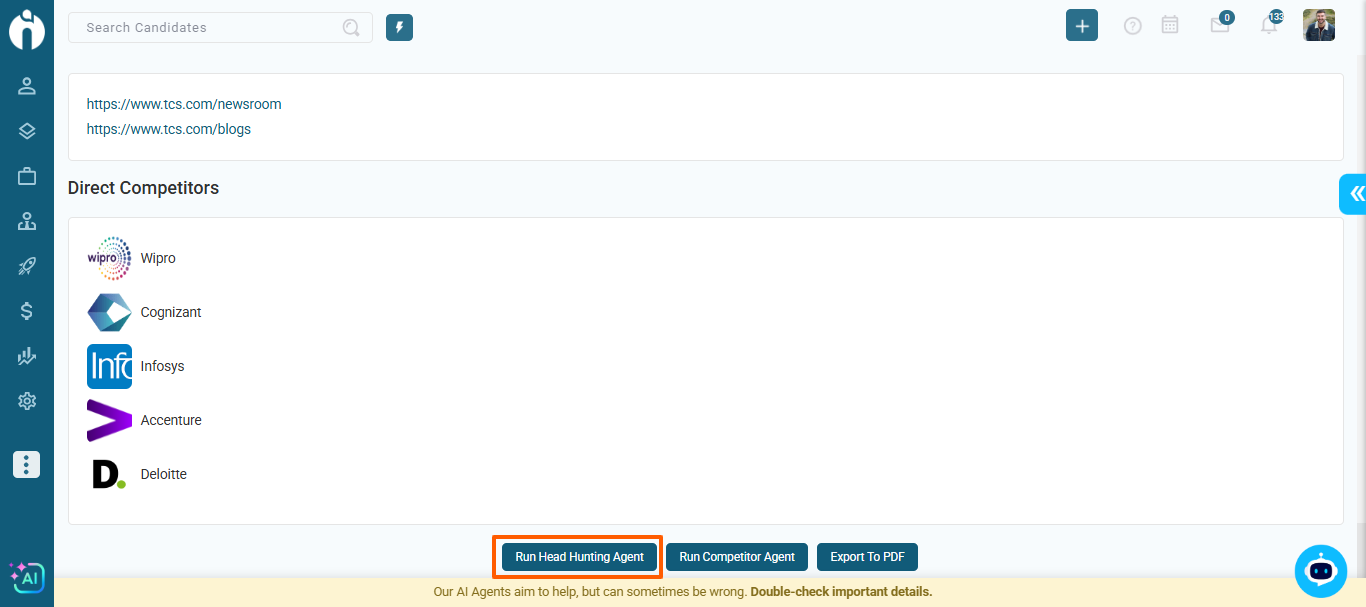Expand the three-dot more menu in sidebar
1366x607 pixels.
click(27, 464)
